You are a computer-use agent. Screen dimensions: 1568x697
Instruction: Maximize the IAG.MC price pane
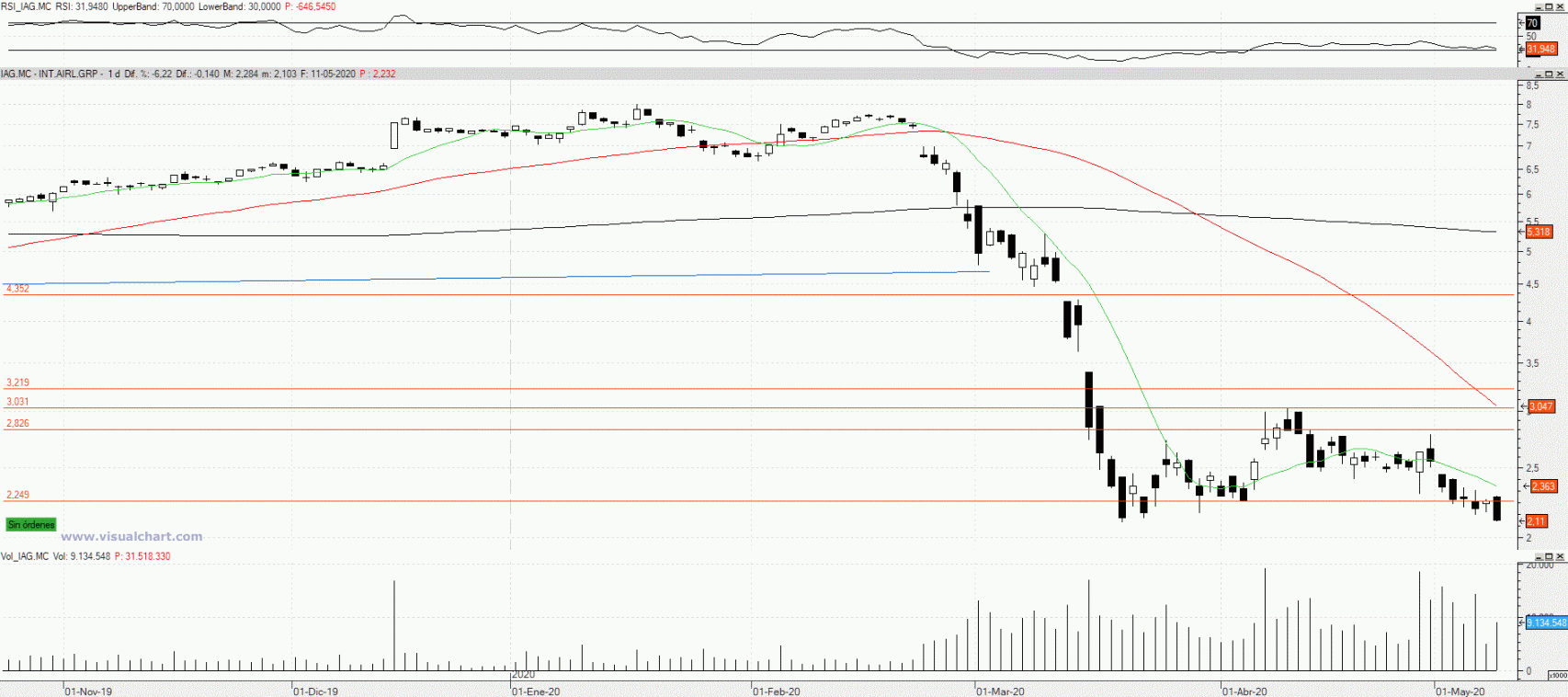pyautogui.click(x=1549, y=74)
